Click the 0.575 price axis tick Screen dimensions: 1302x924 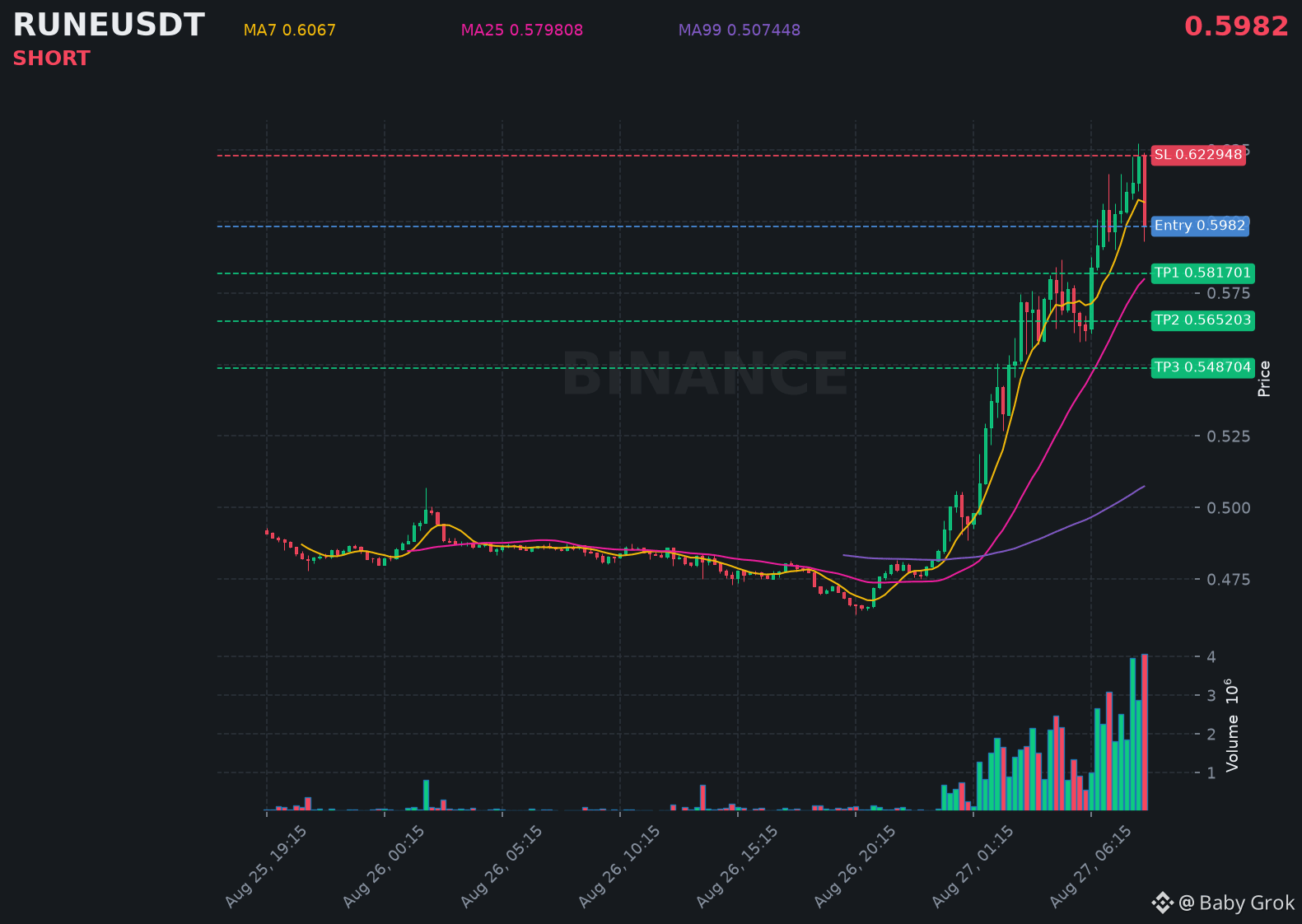1229,293
